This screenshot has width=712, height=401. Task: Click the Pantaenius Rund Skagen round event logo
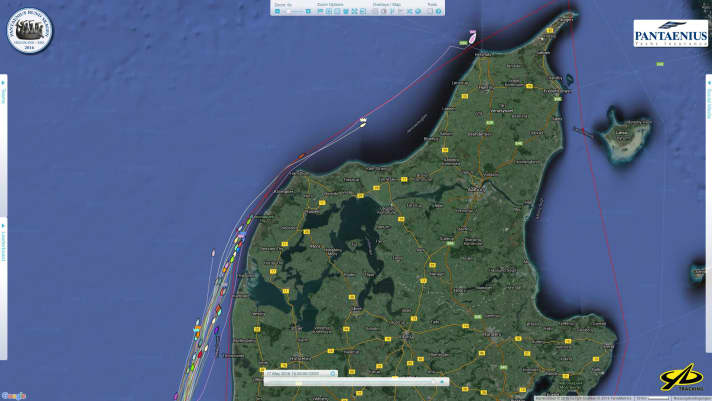point(29,30)
